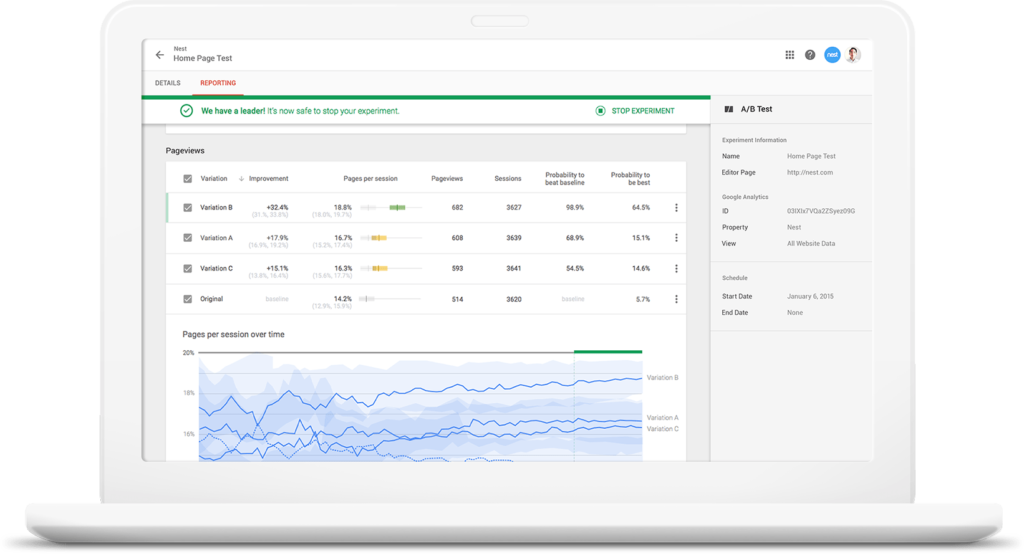
Task: Open the Google apps grid icon
Action: click(790, 55)
